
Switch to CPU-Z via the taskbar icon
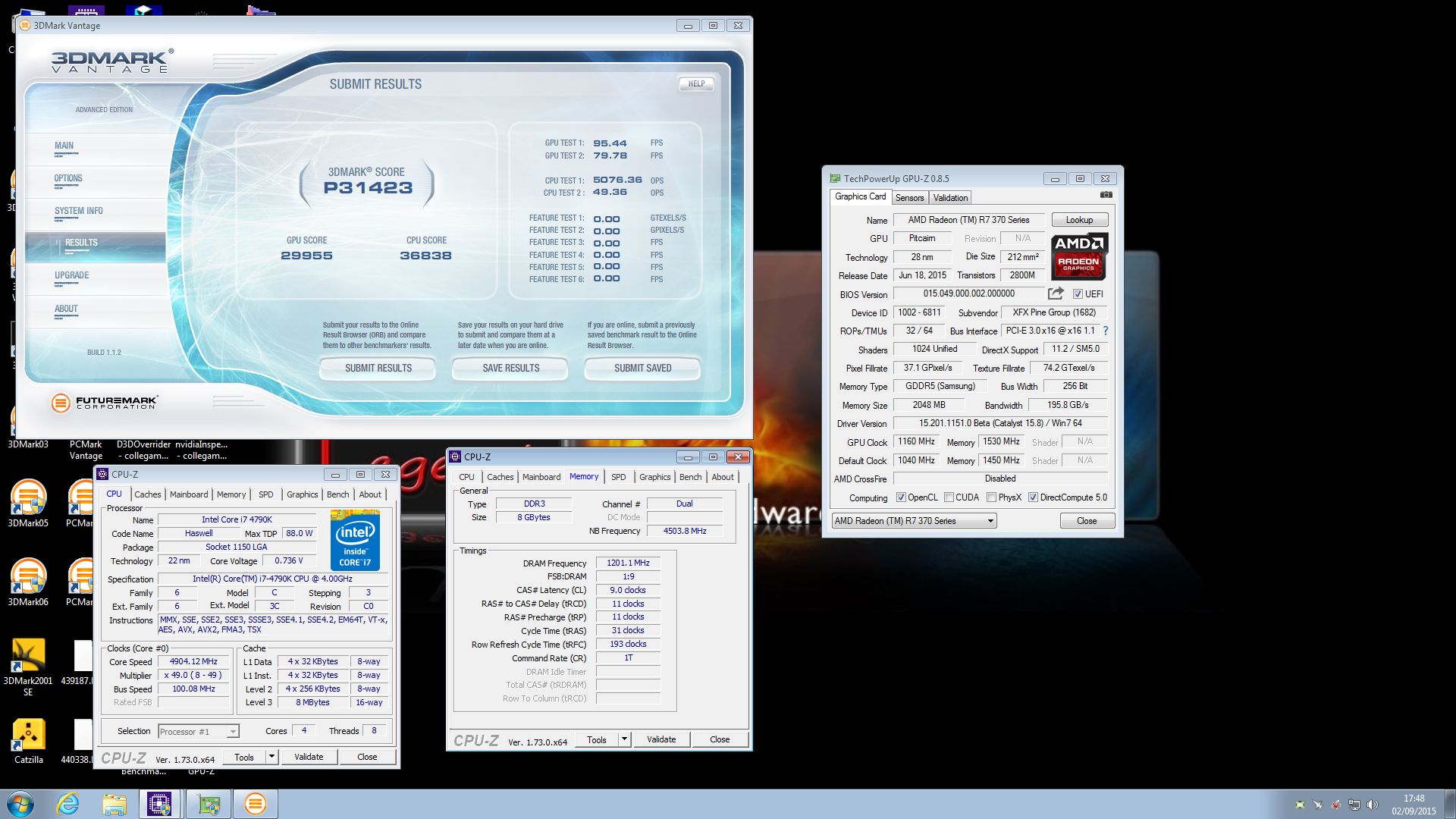click(160, 804)
